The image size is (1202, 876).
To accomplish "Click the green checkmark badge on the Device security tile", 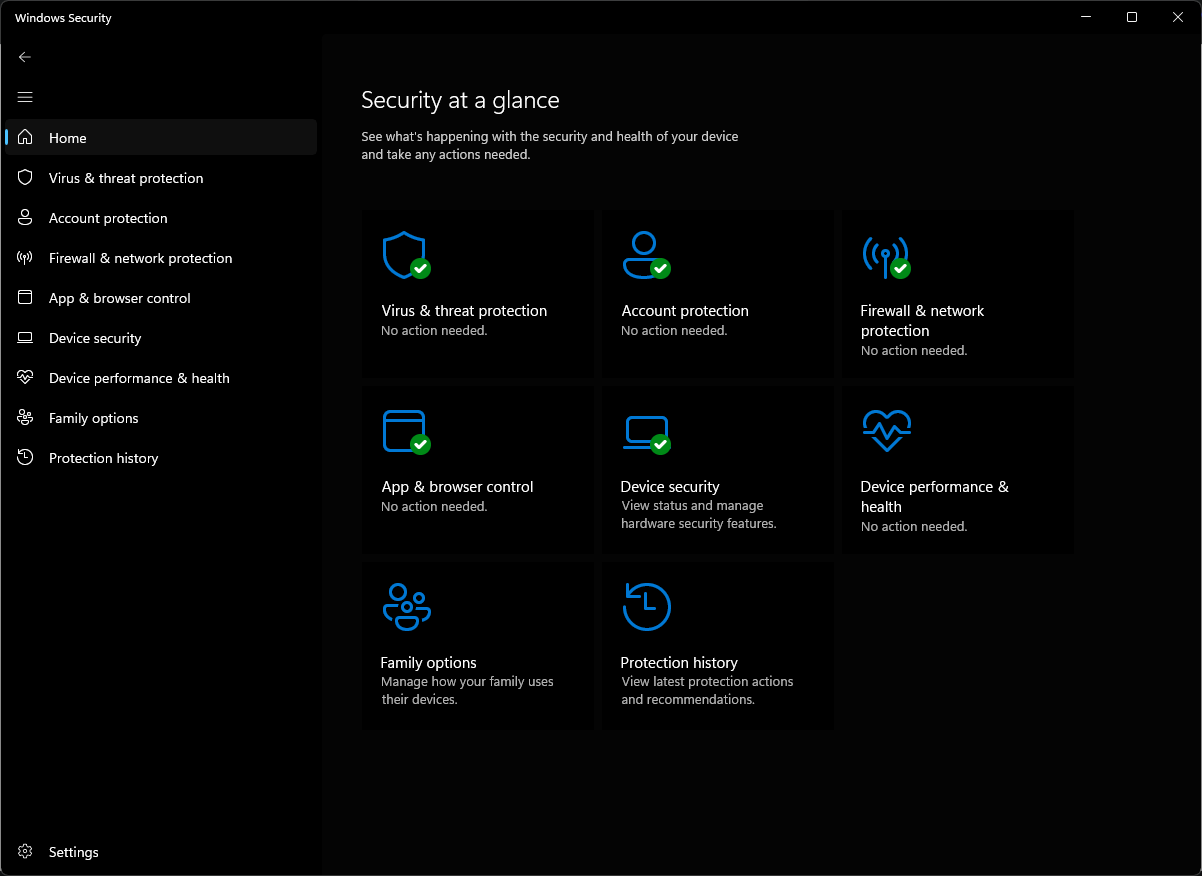I will (660, 444).
